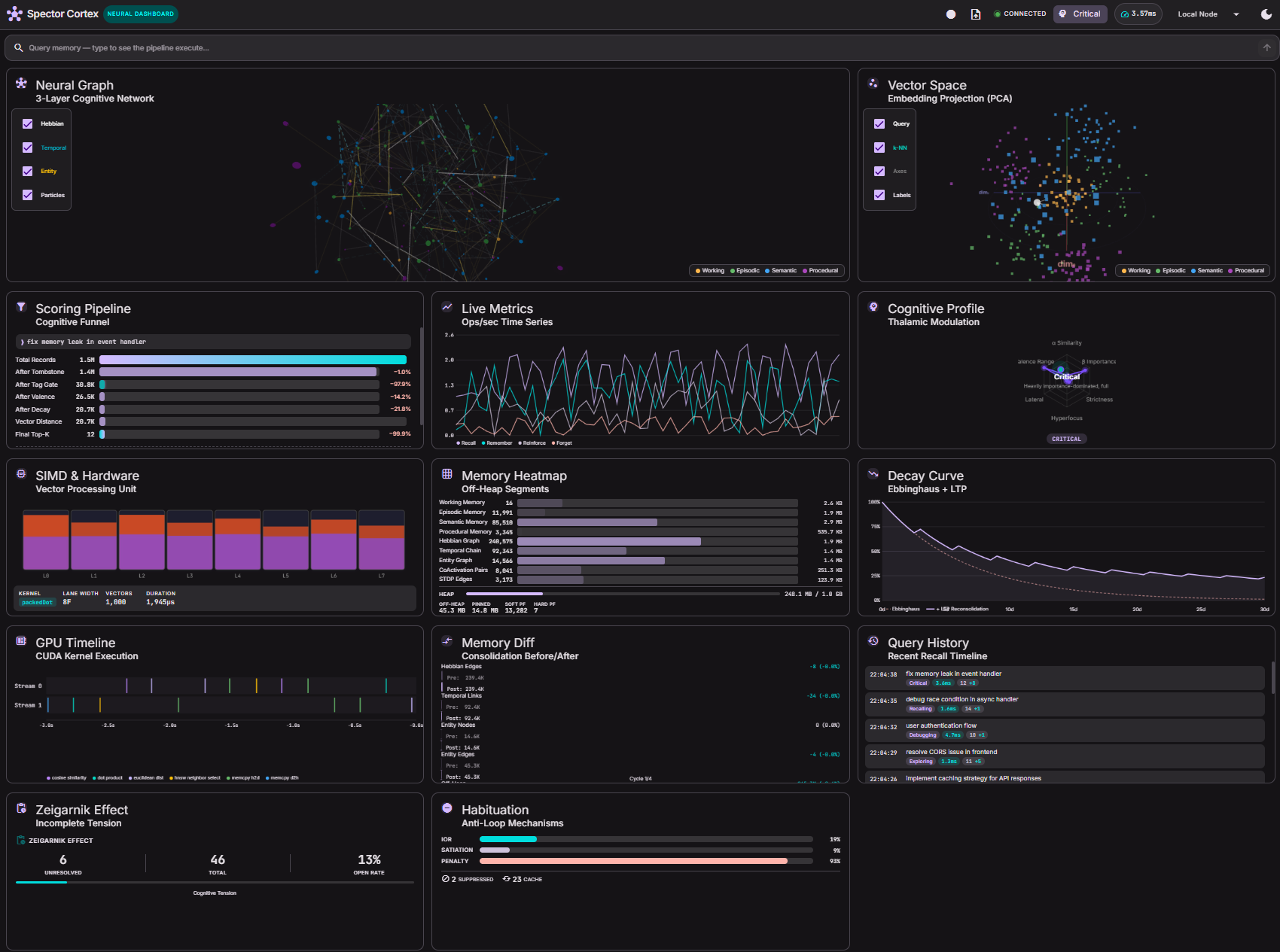Click the Procedural legend swatch in Vector Space
Image resolution: width=1280 pixels, height=952 pixels.
(x=1230, y=271)
